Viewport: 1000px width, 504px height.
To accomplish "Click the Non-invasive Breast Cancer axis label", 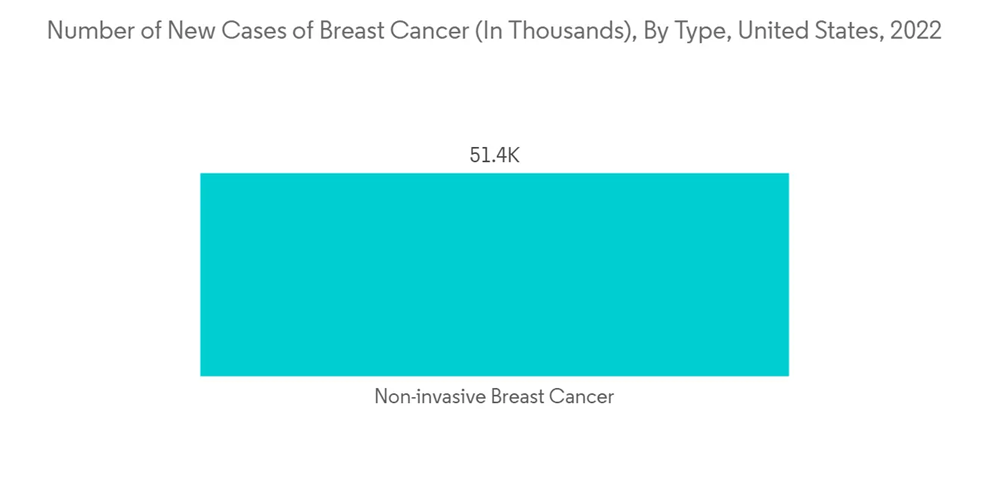I will tap(494, 397).
